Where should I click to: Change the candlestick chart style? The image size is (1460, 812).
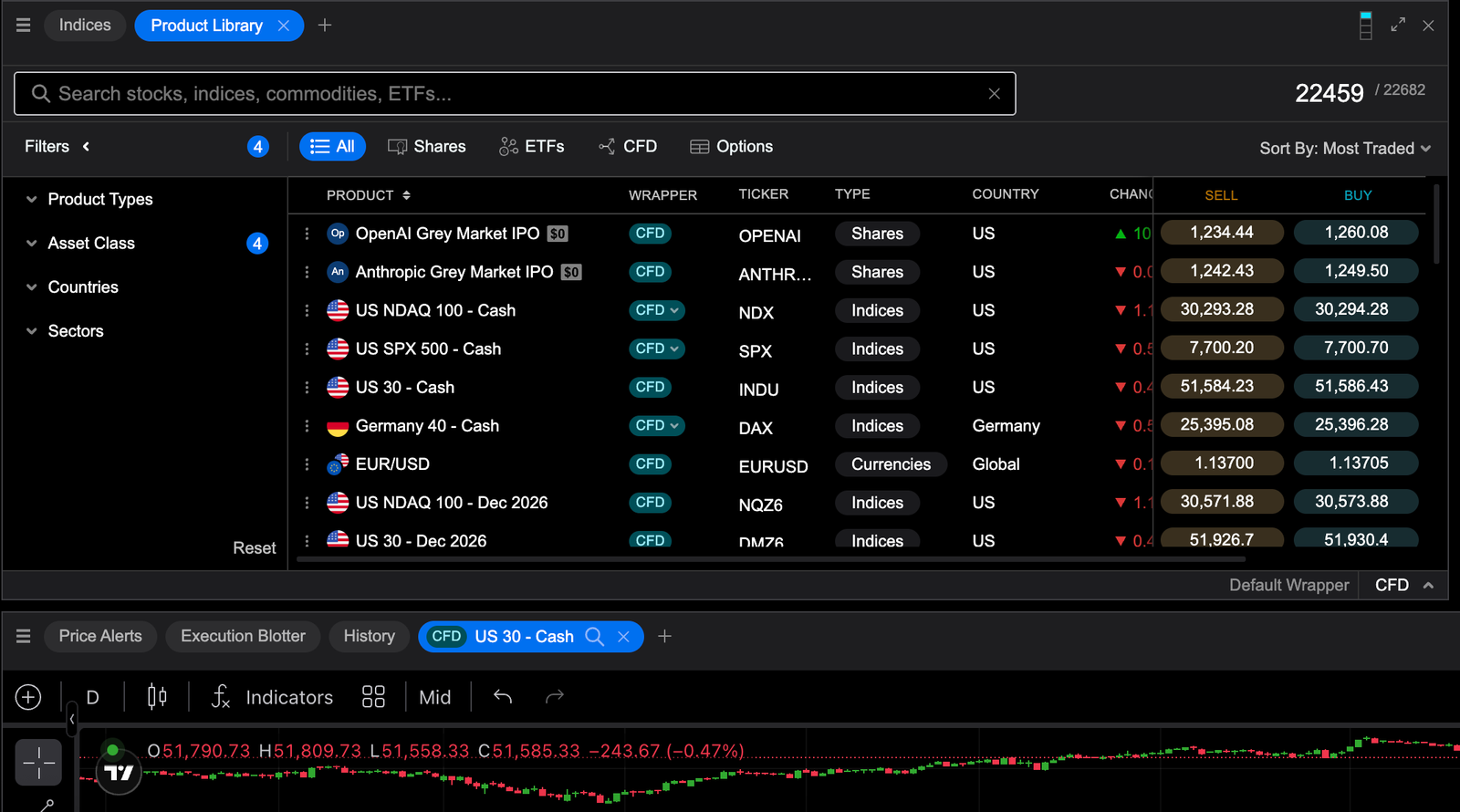[x=157, y=697]
